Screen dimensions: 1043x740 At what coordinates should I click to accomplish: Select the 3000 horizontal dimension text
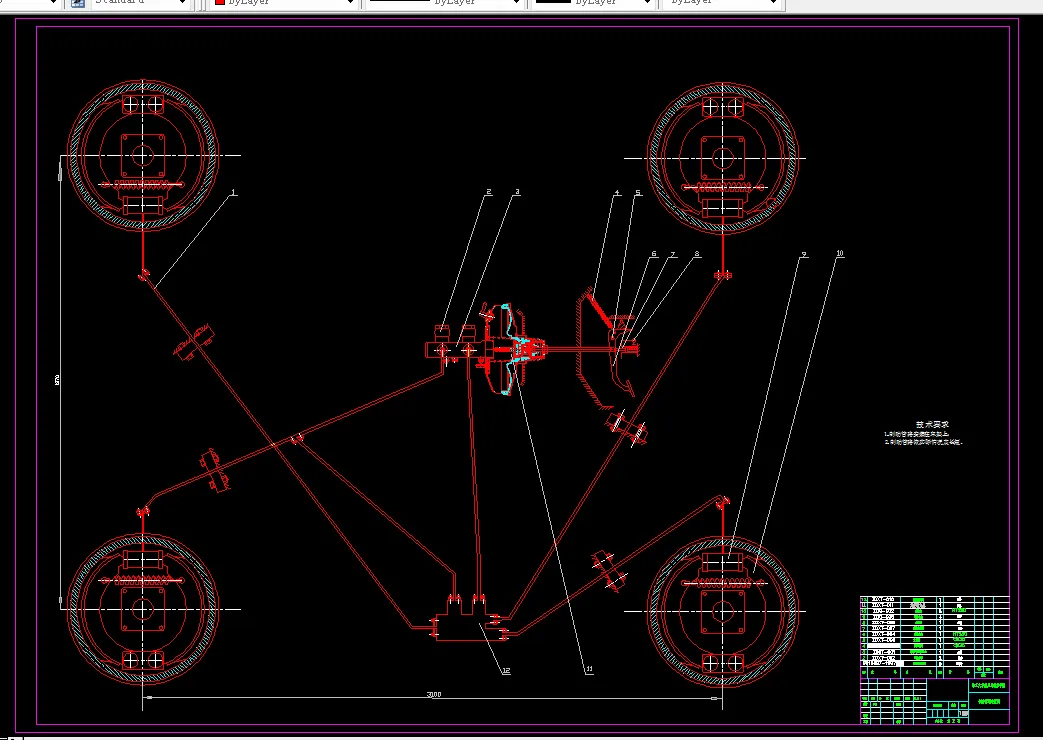point(433,694)
